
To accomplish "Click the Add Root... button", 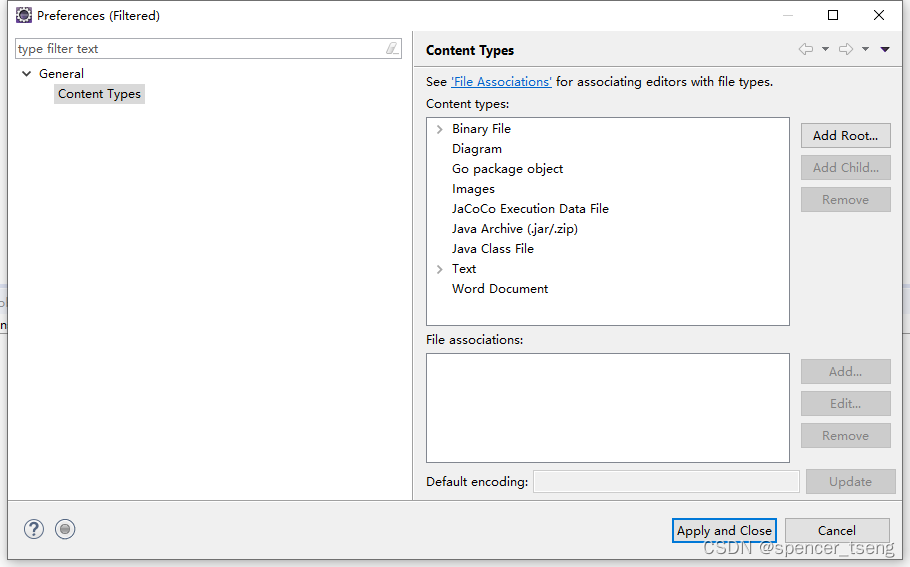I will coord(846,136).
